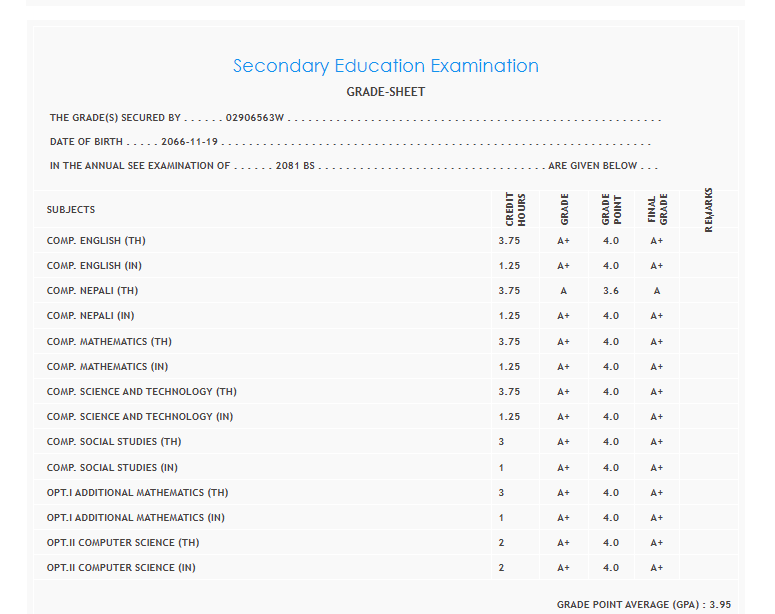
Task: Click OPT.II COMPUTER SCIENCE (TH) subject
Action: (x=123, y=543)
